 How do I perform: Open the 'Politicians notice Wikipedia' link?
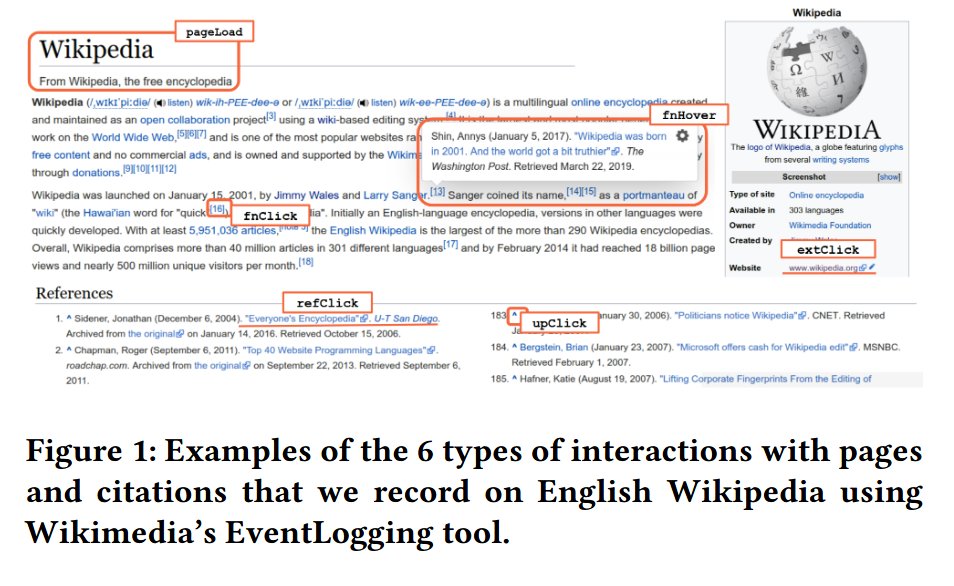(x=736, y=315)
